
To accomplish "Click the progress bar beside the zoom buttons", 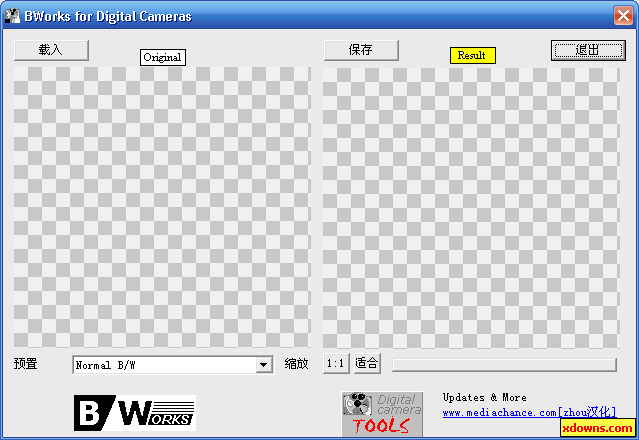I will (x=504, y=365).
